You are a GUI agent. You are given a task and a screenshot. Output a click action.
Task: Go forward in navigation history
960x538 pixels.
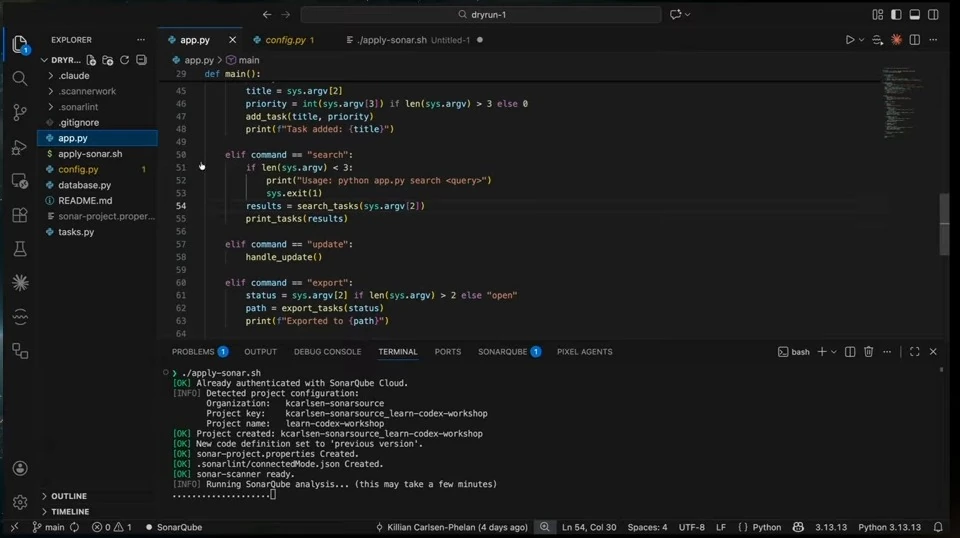coord(286,14)
